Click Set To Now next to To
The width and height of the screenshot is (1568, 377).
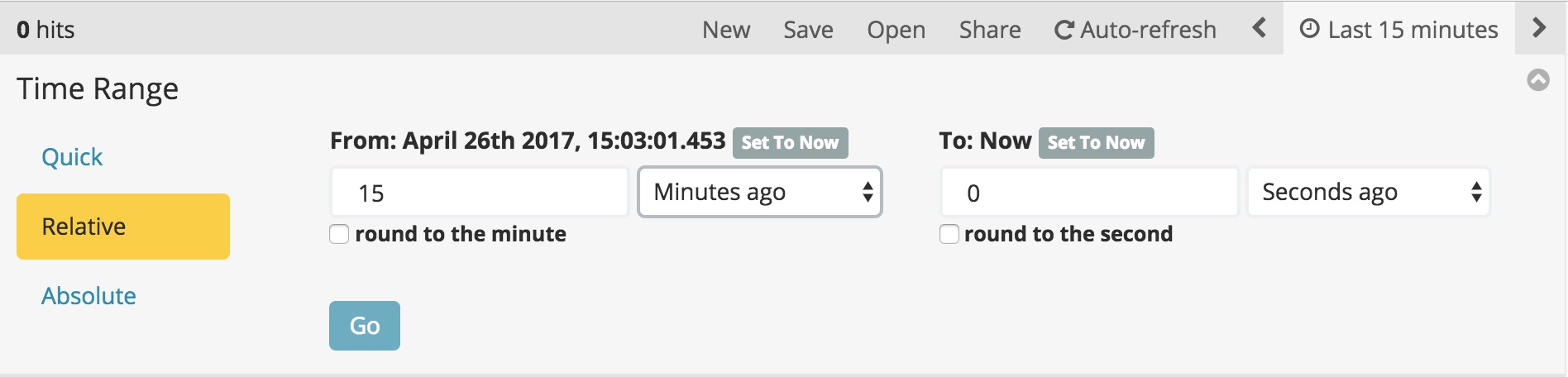(1096, 142)
